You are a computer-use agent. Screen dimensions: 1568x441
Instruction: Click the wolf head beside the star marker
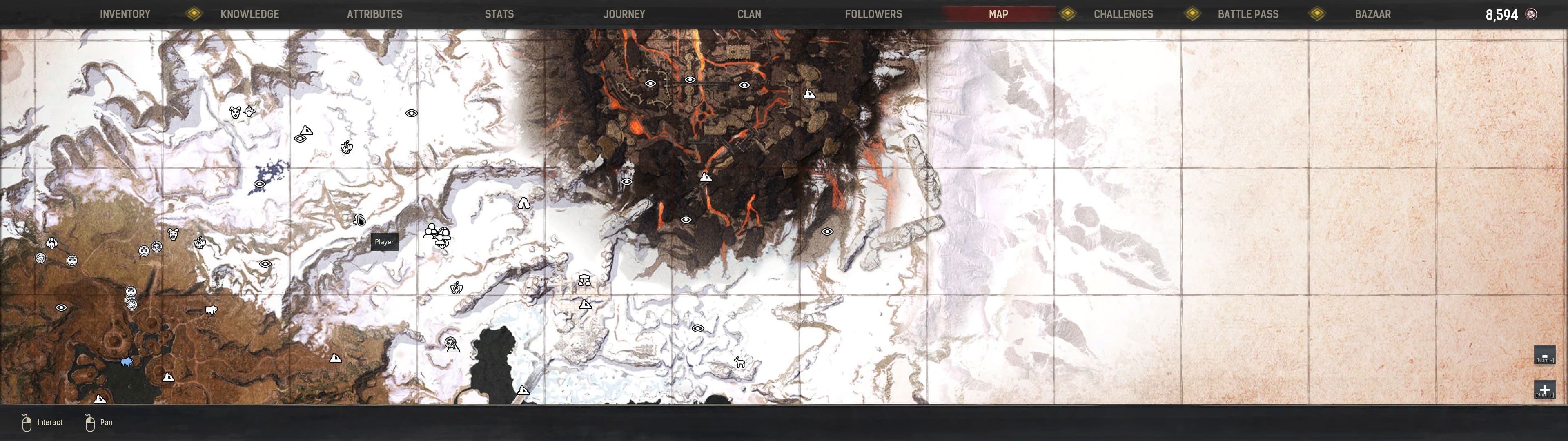point(235,112)
